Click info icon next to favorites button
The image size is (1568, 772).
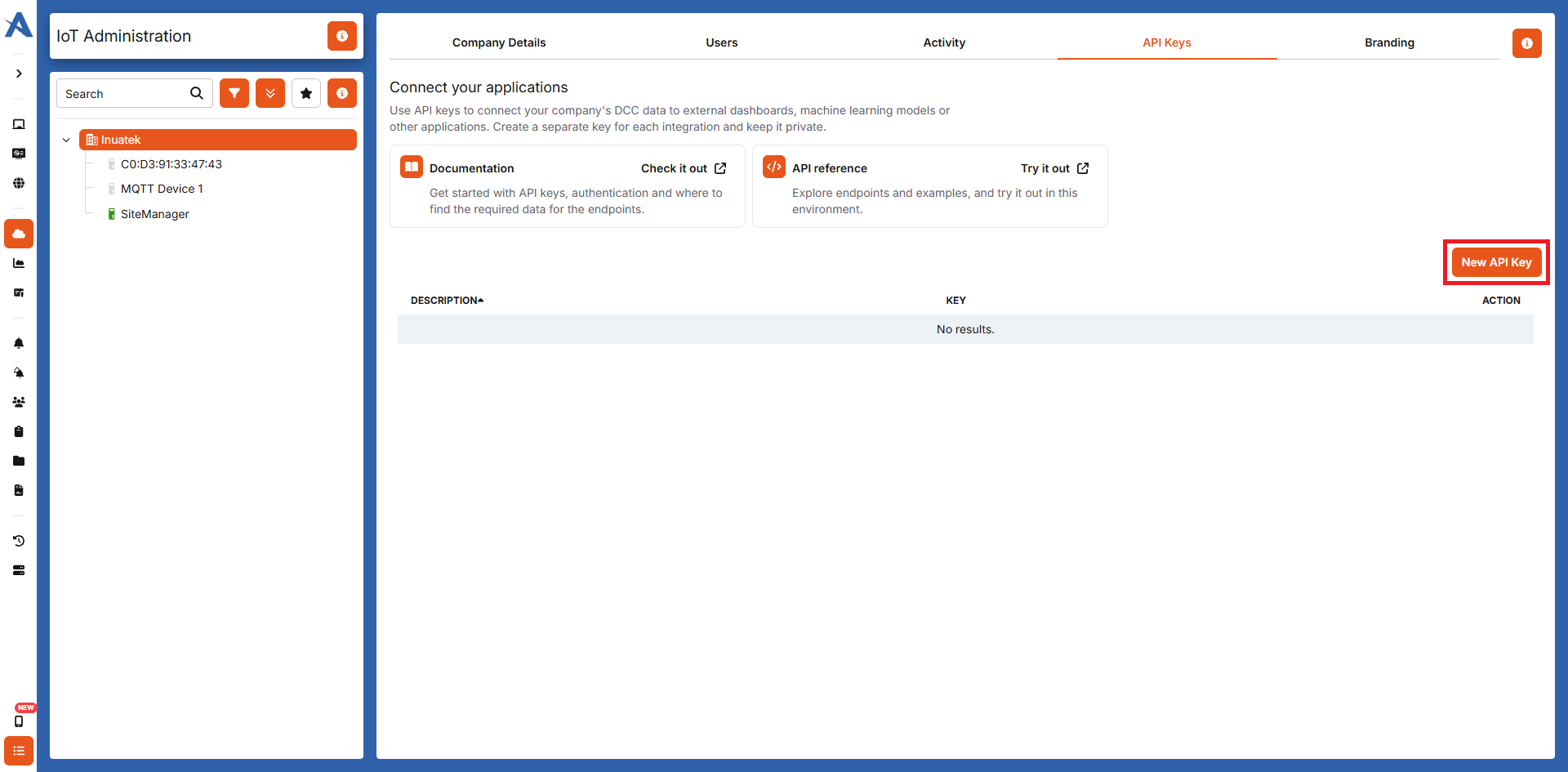[342, 93]
